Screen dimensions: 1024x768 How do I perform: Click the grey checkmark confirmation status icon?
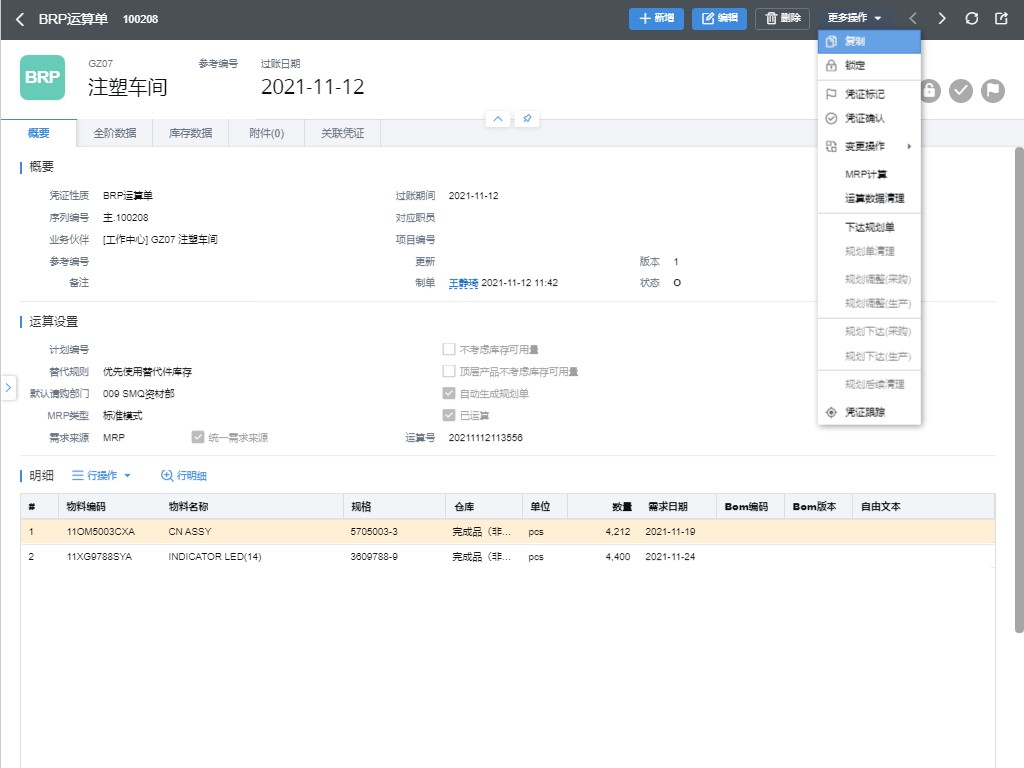click(x=961, y=90)
